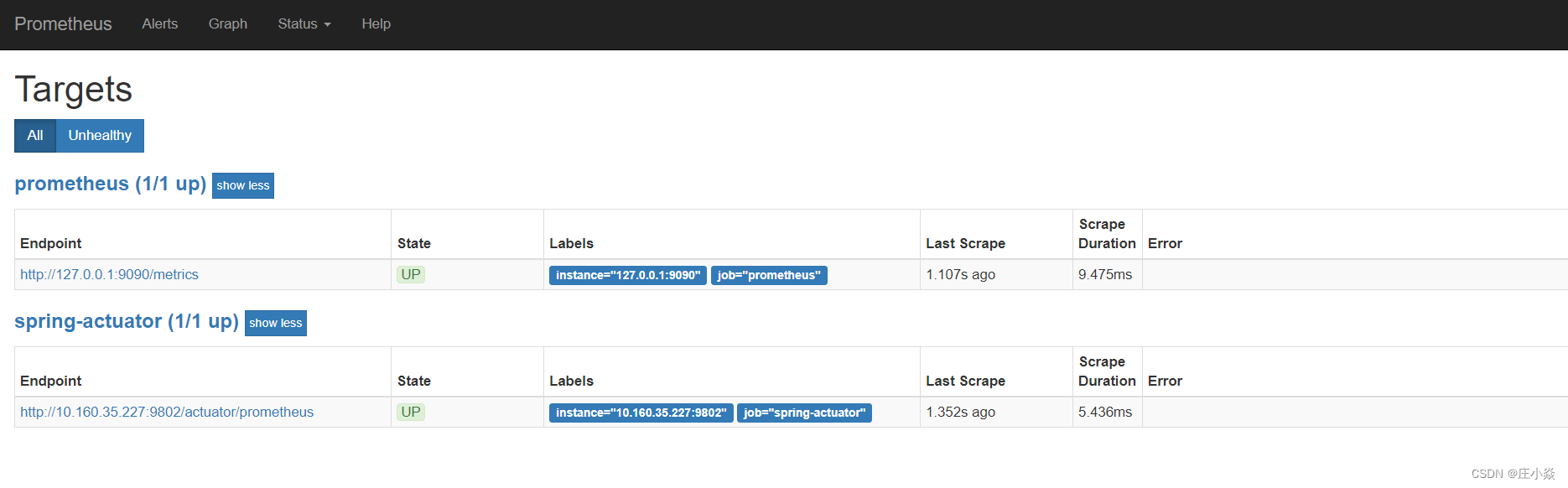Select the 1.107s ago last scrape value
The width and height of the screenshot is (1568, 488).
click(x=961, y=274)
